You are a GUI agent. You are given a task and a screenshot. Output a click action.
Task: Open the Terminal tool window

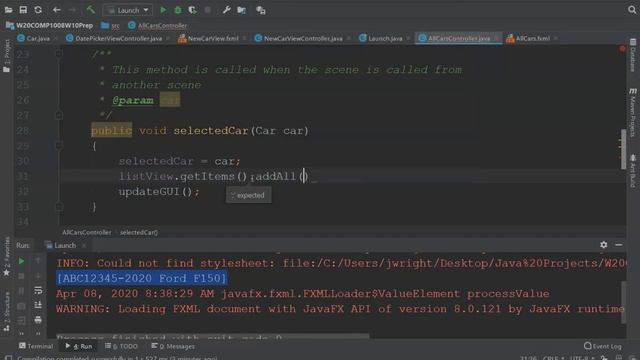click(36, 347)
